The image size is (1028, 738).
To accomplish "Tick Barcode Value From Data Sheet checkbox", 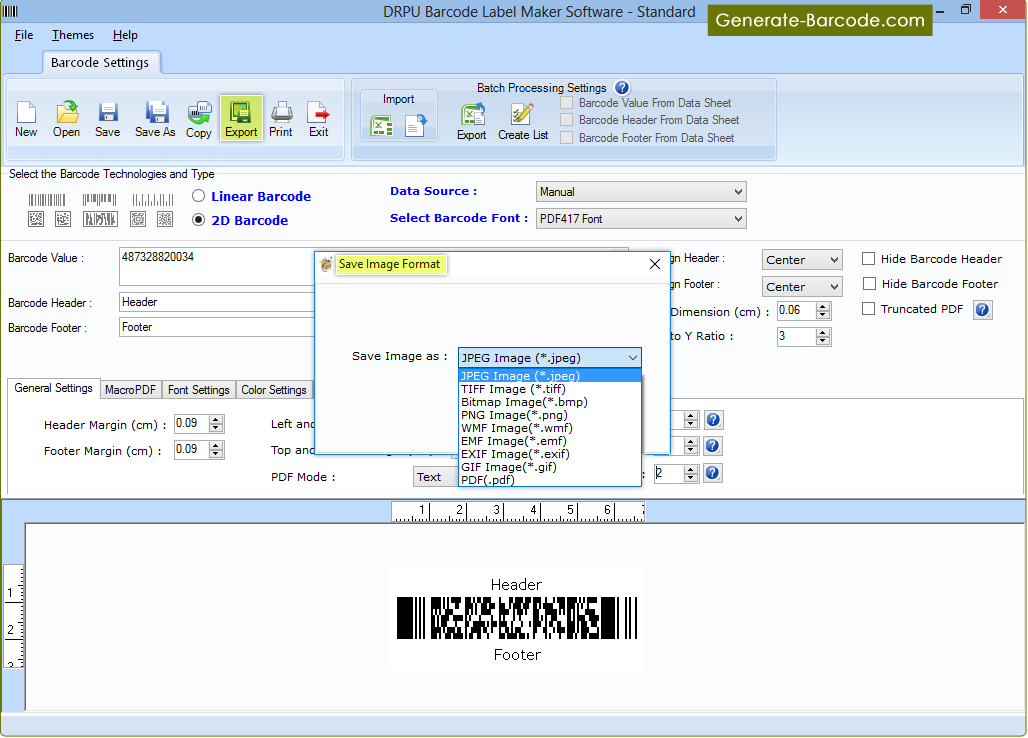I will click(566, 103).
